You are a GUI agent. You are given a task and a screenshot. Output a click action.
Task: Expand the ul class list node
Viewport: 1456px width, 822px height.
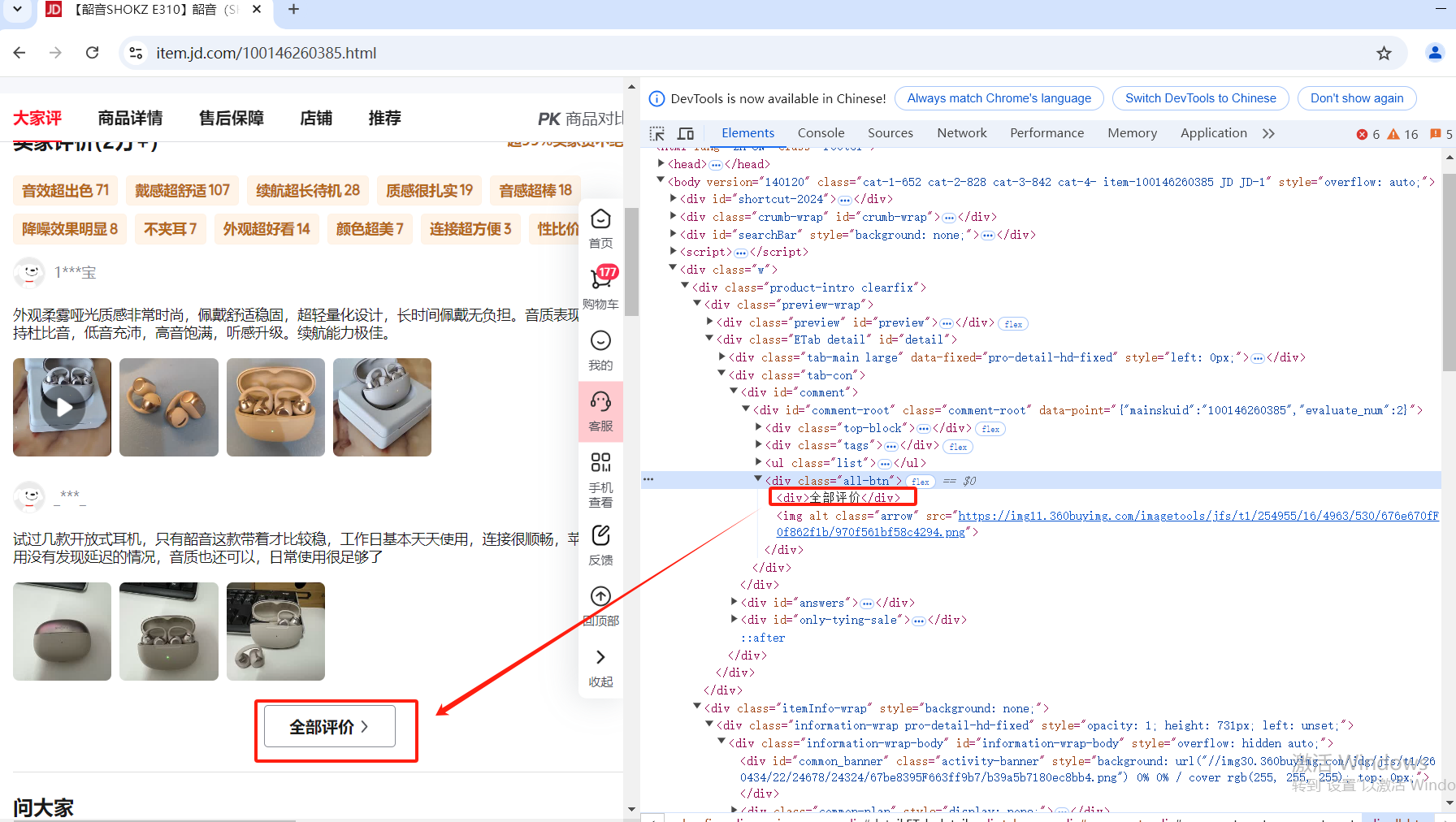tap(758, 463)
